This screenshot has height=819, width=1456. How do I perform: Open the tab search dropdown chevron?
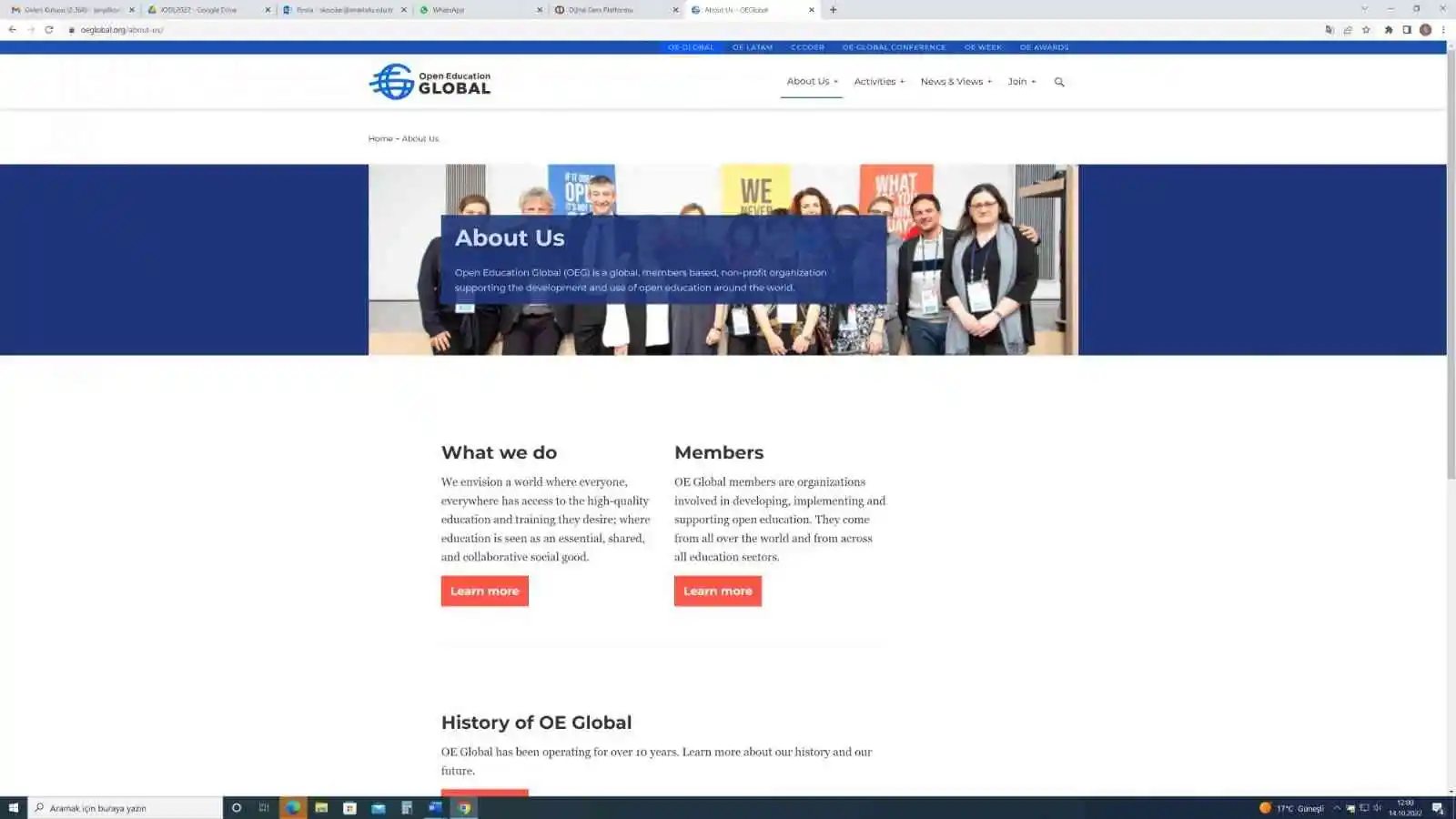[x=1364, y=9]
